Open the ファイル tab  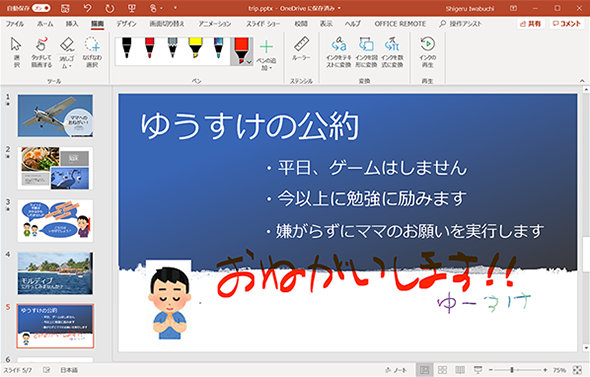15,24
